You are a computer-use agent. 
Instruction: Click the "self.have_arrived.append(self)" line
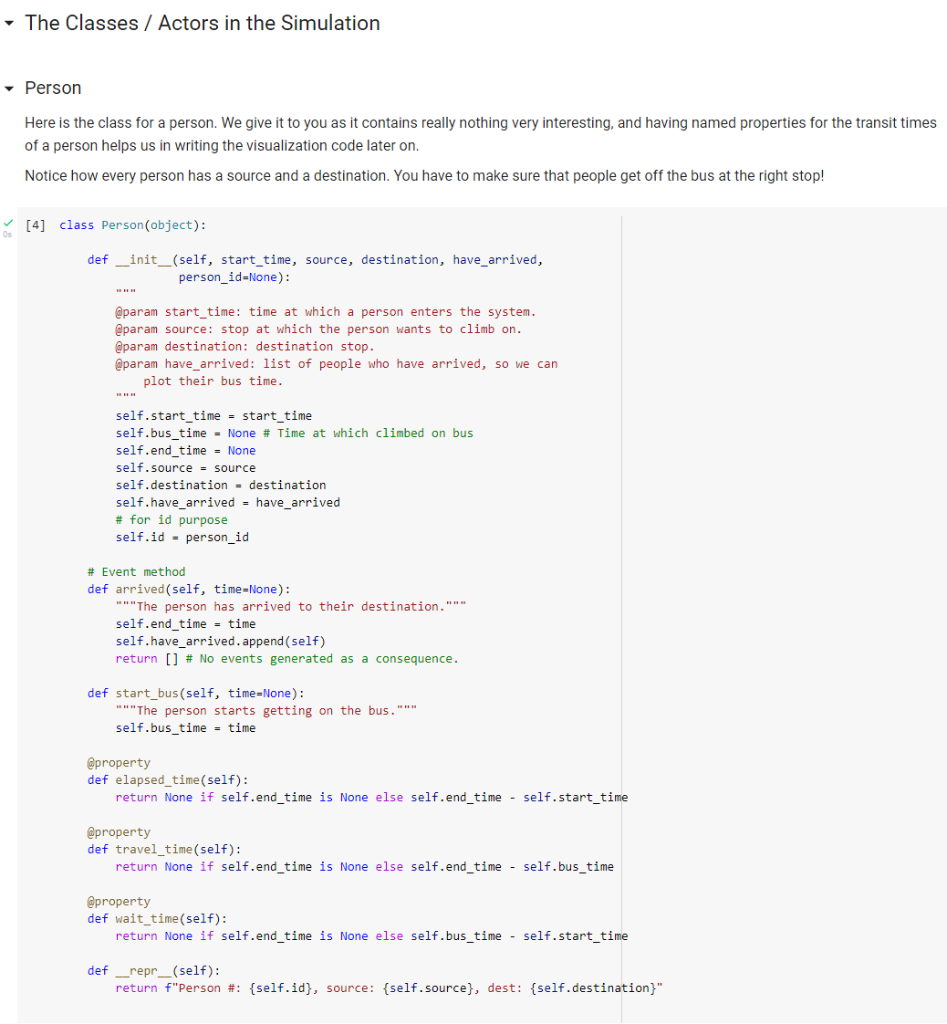(x=221, y=641)
